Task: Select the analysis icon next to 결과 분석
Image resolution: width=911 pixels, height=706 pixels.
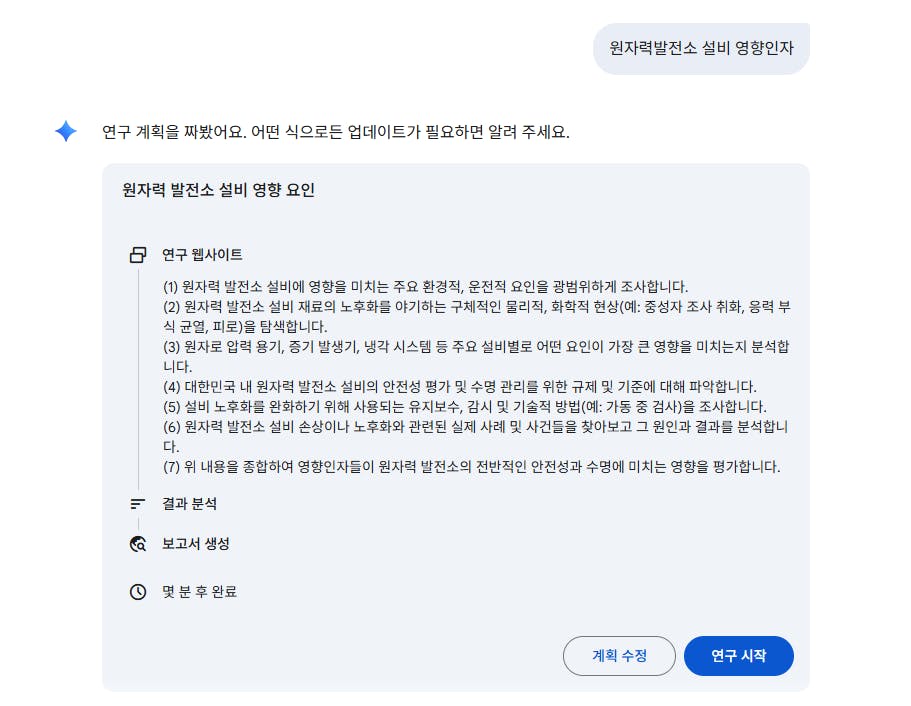Action: (x=137, y=504)
